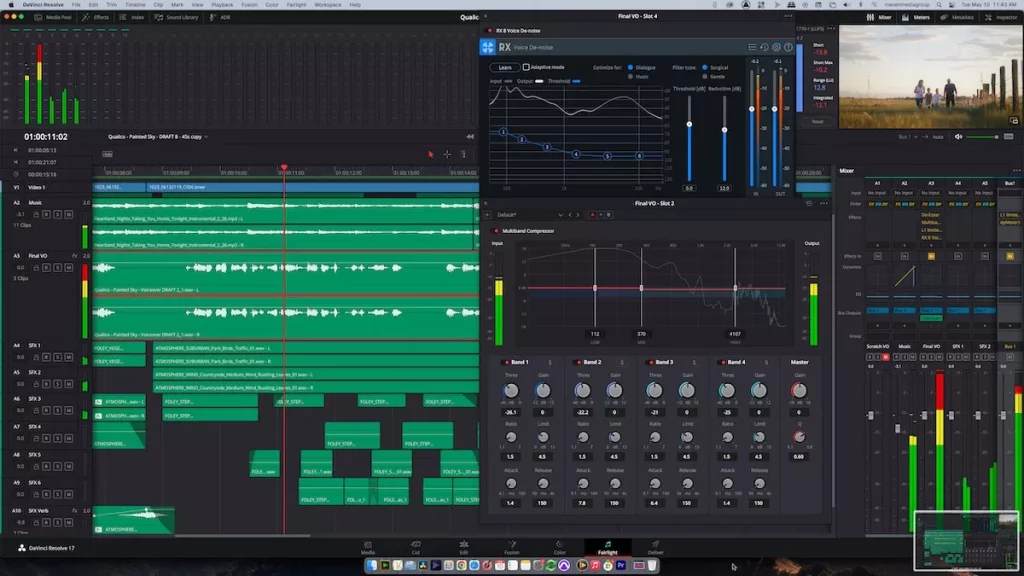Toggle Multiband Compressor plugin power

click(496, 231)
